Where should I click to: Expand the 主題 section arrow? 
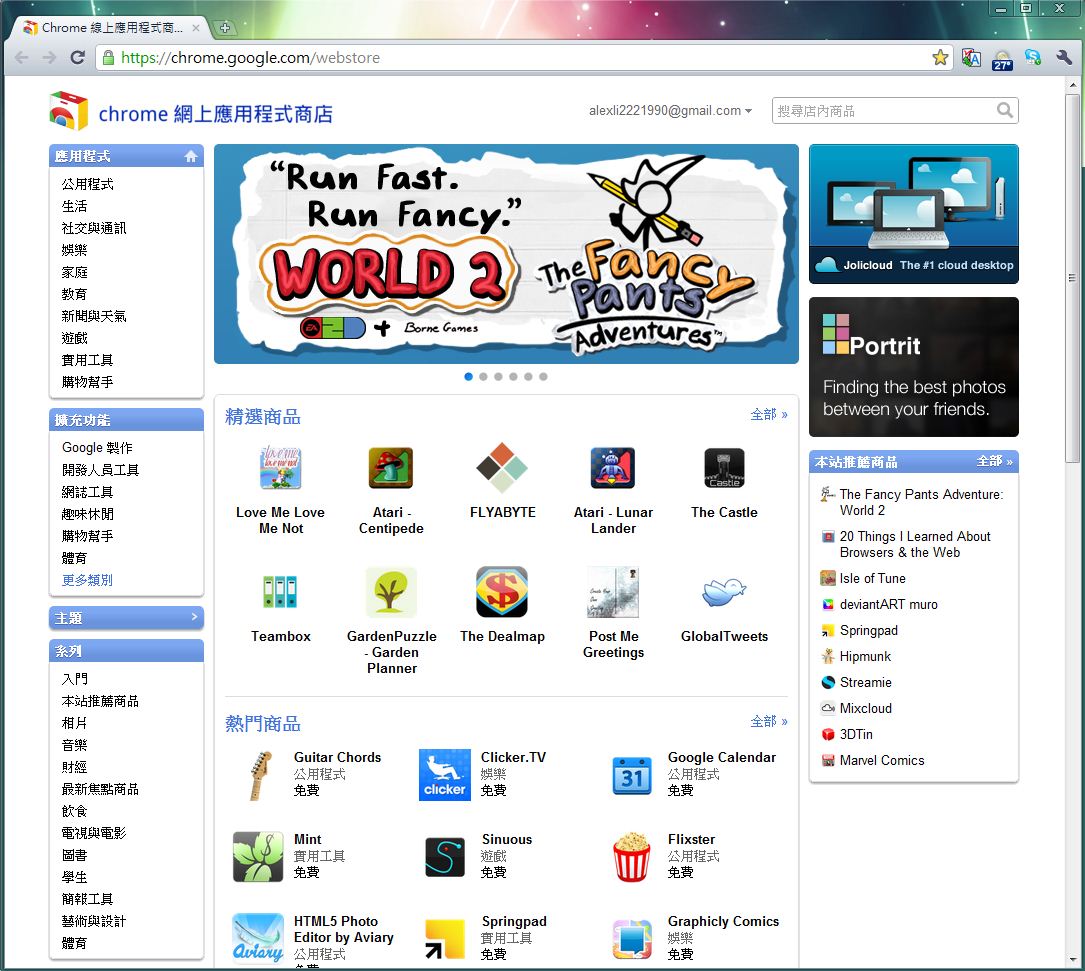[x=194, y=618]
